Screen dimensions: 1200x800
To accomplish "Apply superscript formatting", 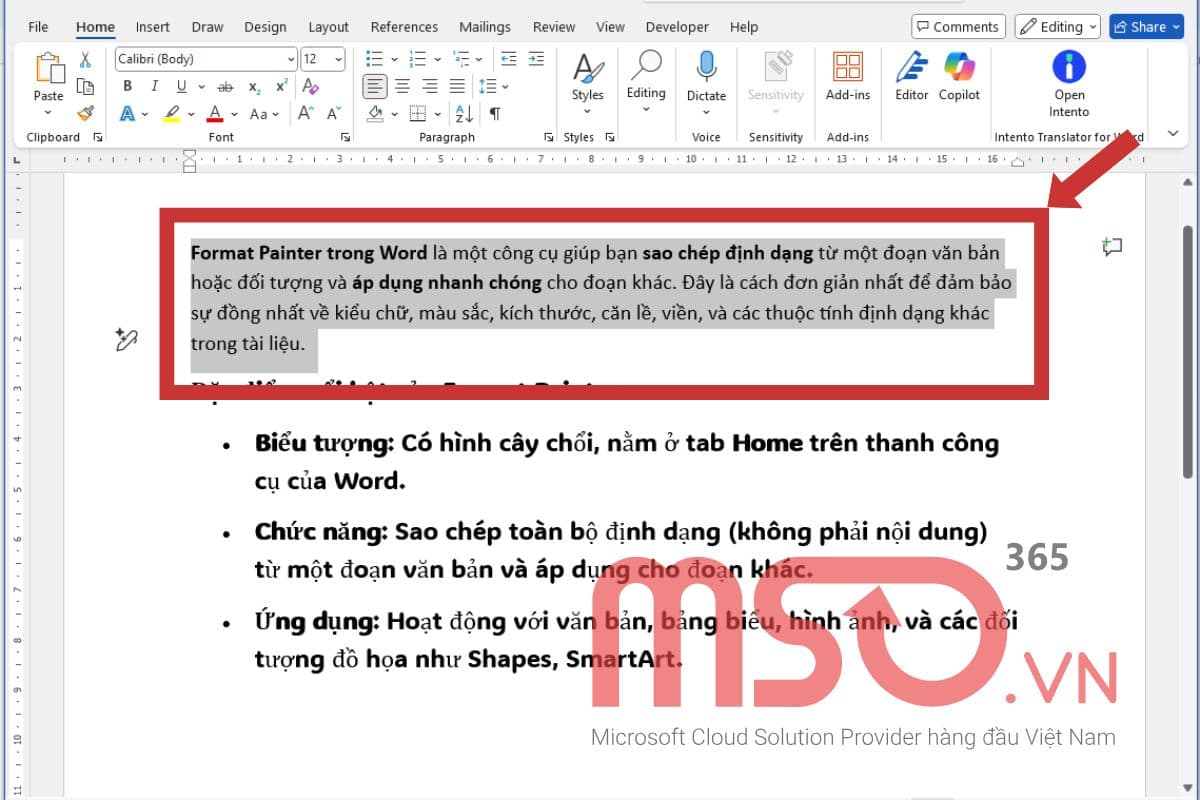I will coord(281,87).
